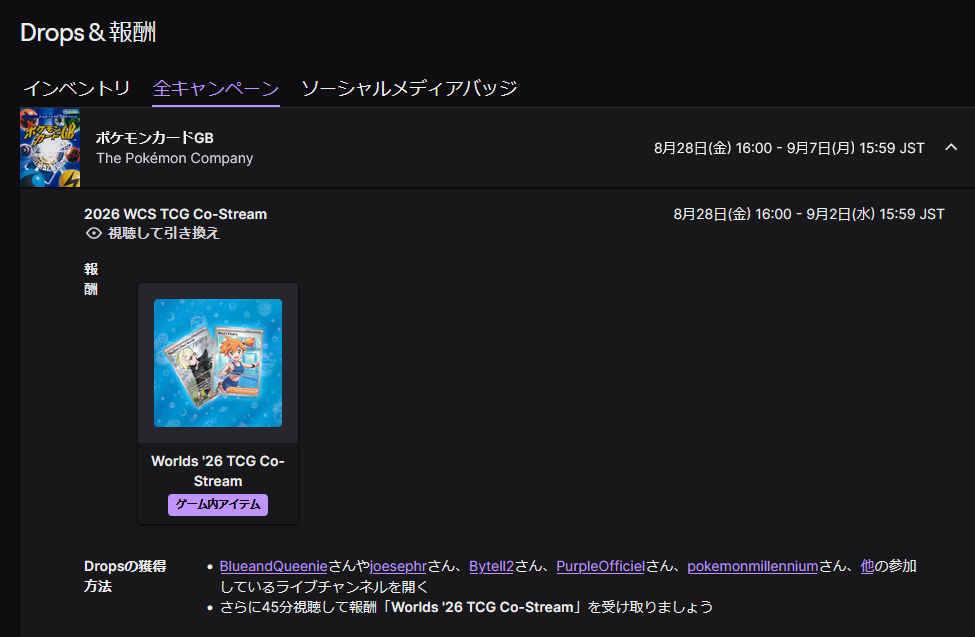The width and height of the screenshot is (975, 637).
Task: Click the drop date range ending 9月2日
Action: [809, 214]
